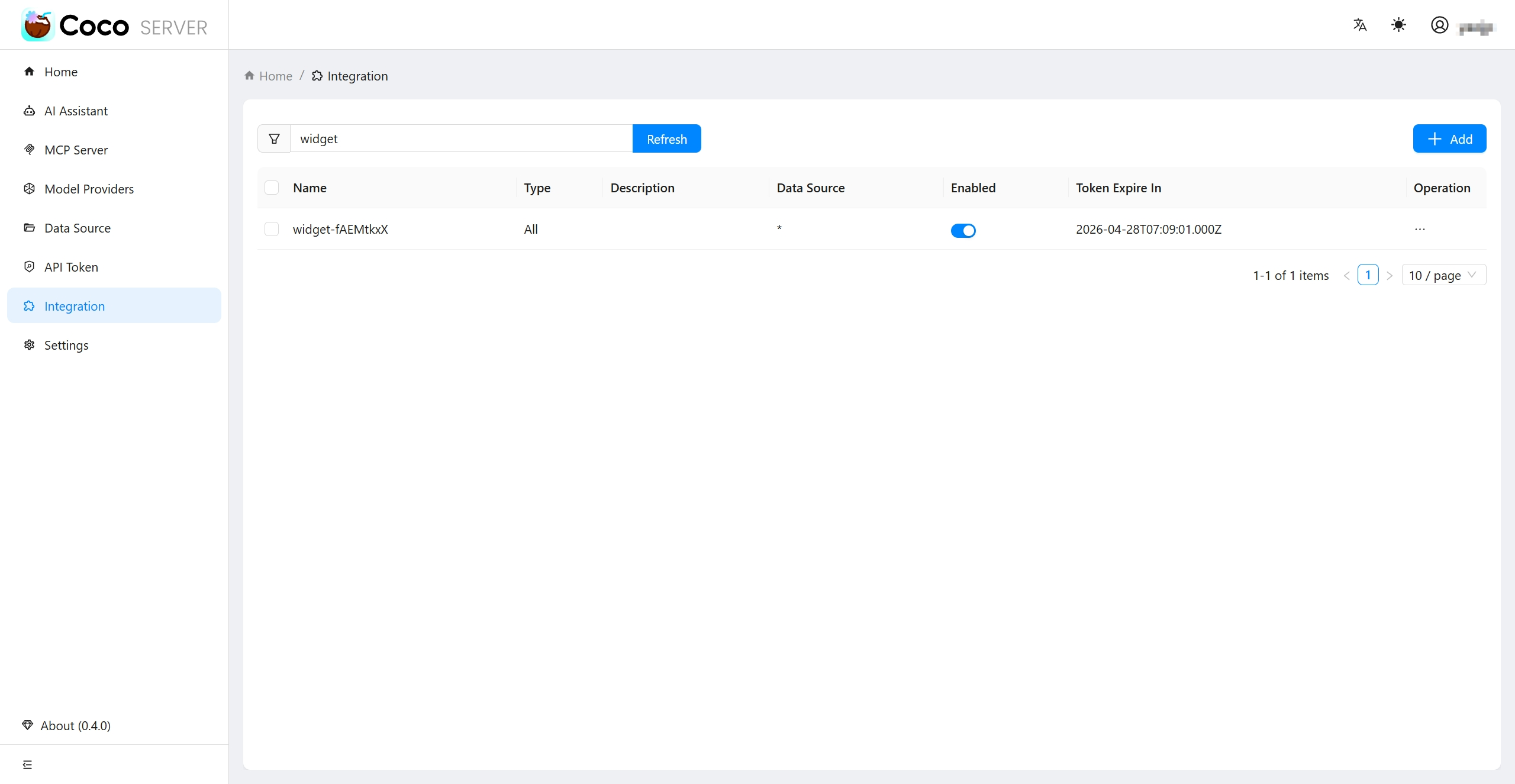This screenshot has width=1515, height=784.
Task: Click the Settings gear icon in sidebar
Action: pyautogui.click(x=29, y=345)
